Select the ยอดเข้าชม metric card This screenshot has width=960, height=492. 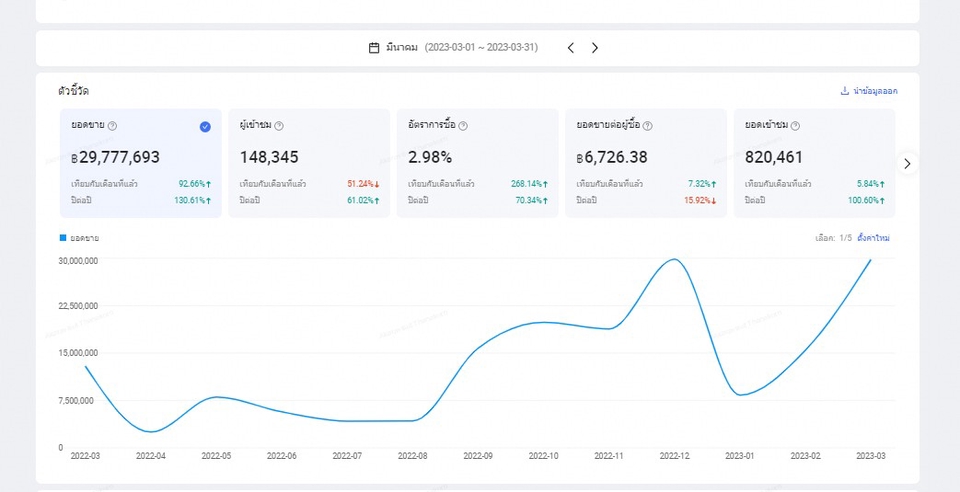coord(814,163)
